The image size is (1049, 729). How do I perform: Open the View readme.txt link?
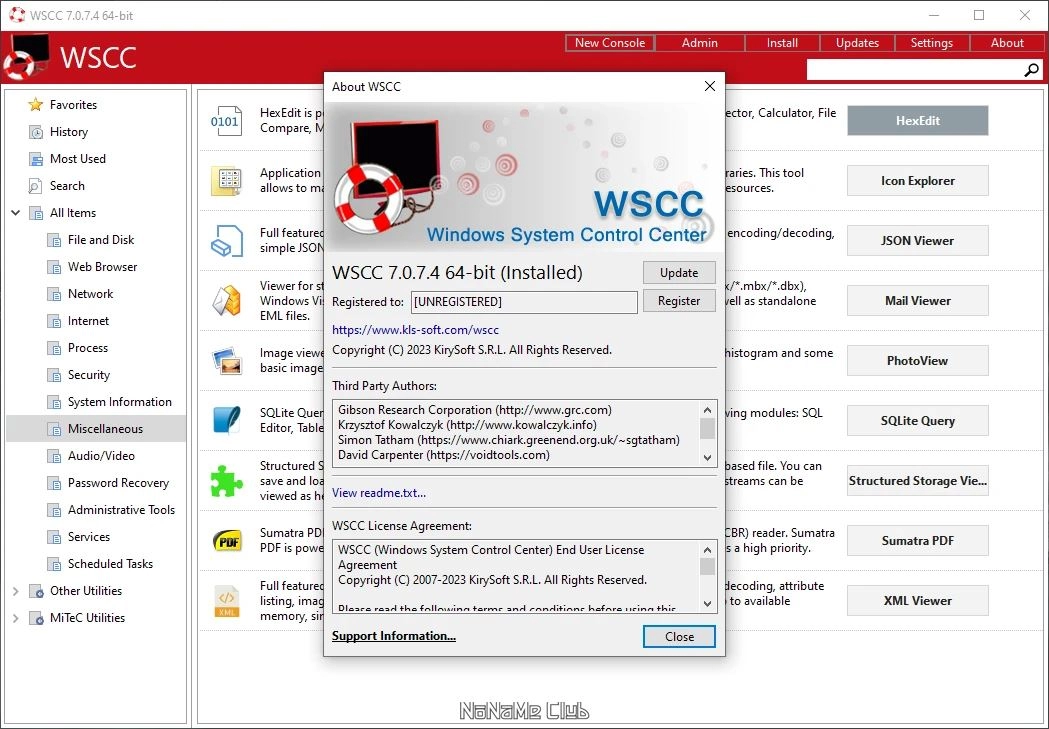coord(379,493)
